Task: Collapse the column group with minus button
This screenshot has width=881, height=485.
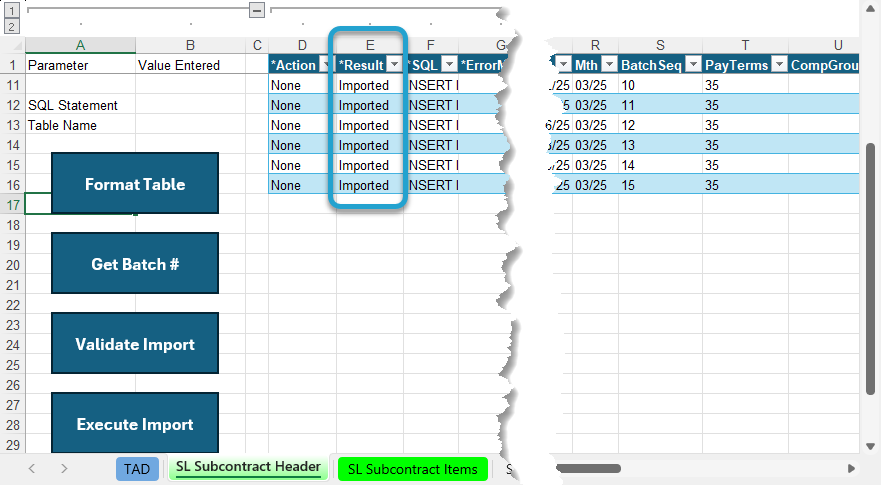Action: pyautogui.click(x=257, y=10)
